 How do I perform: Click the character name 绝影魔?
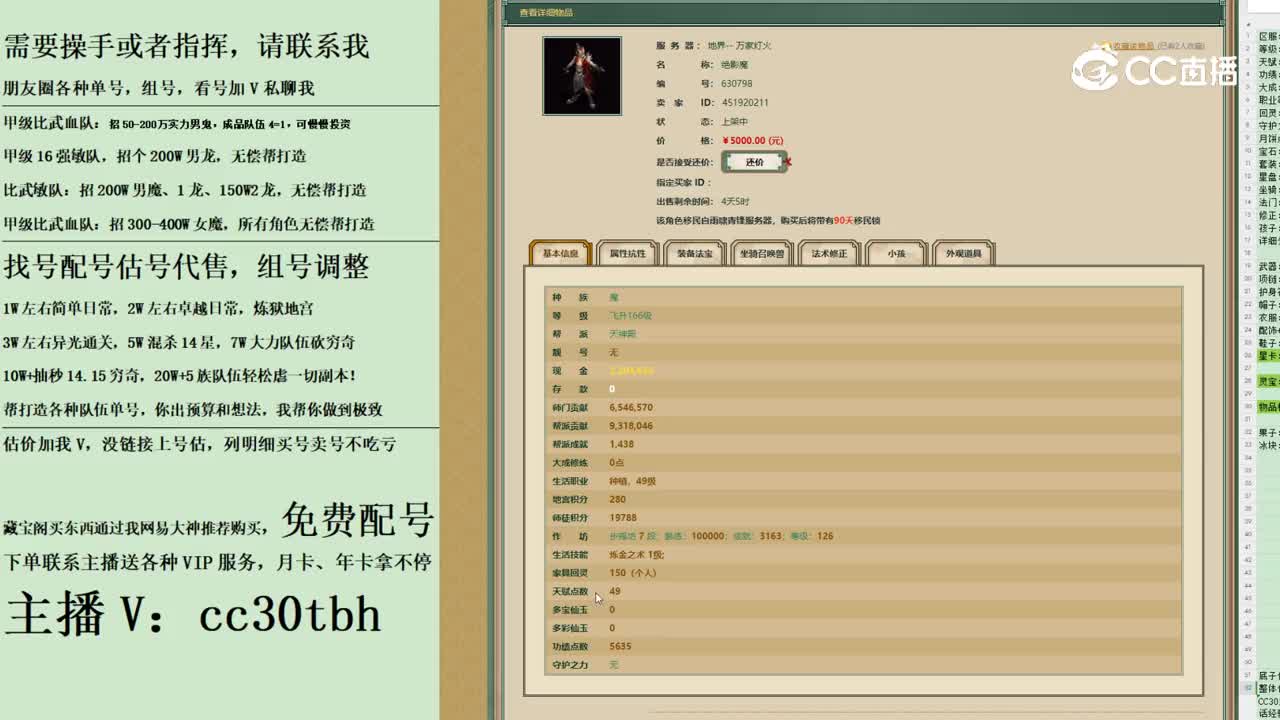[735, 65]
